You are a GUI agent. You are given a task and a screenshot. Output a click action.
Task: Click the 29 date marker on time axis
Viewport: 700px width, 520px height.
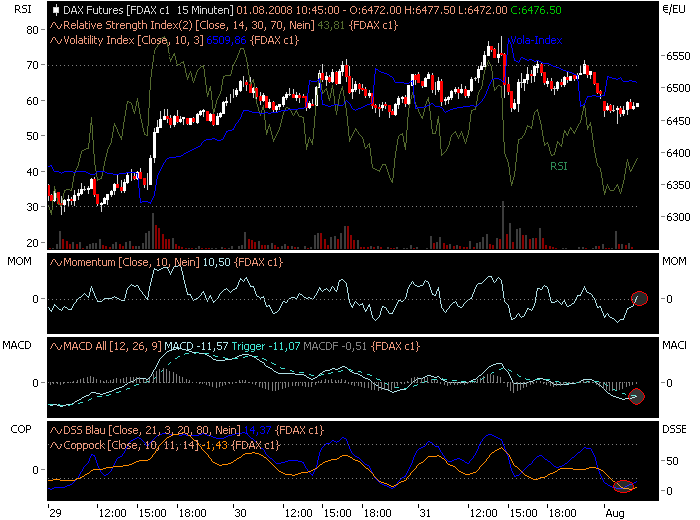click(x=55, y=513)
